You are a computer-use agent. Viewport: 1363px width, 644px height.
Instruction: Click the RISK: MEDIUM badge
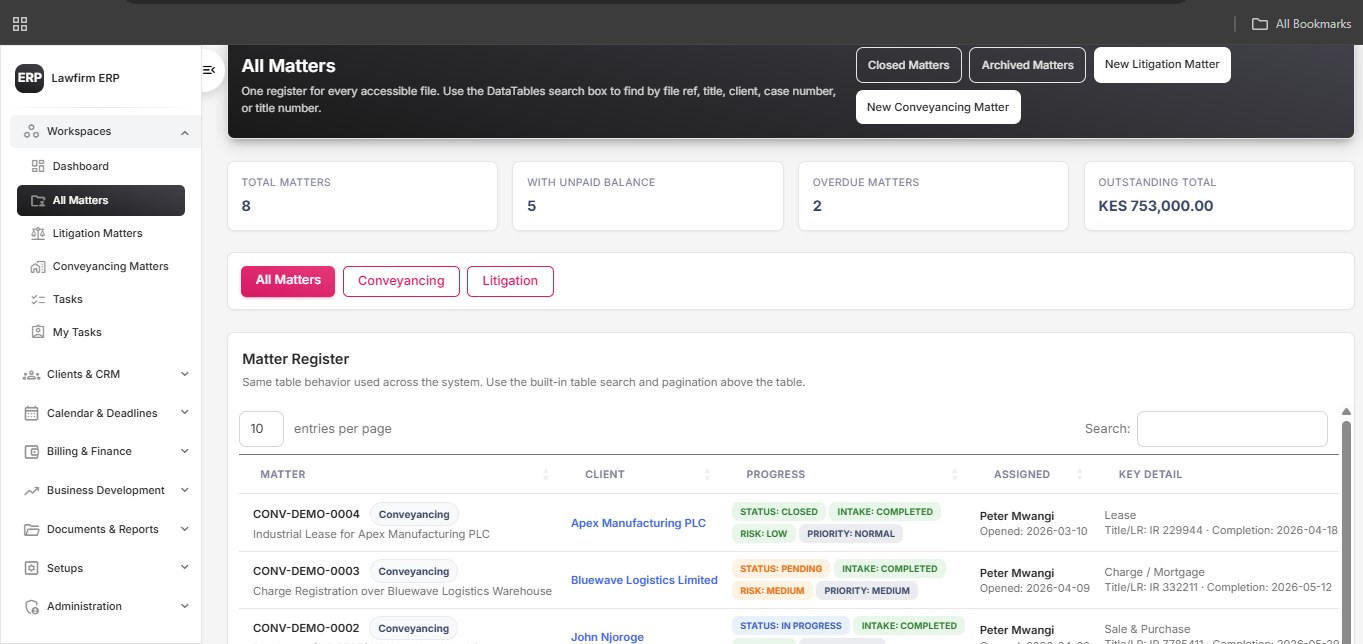click(x=772, y=591)
